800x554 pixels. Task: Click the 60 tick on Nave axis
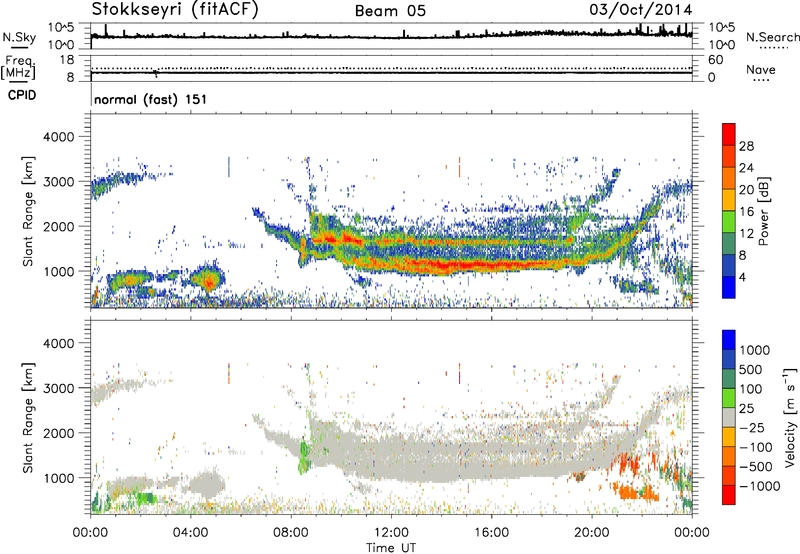[x=715, y=60]
